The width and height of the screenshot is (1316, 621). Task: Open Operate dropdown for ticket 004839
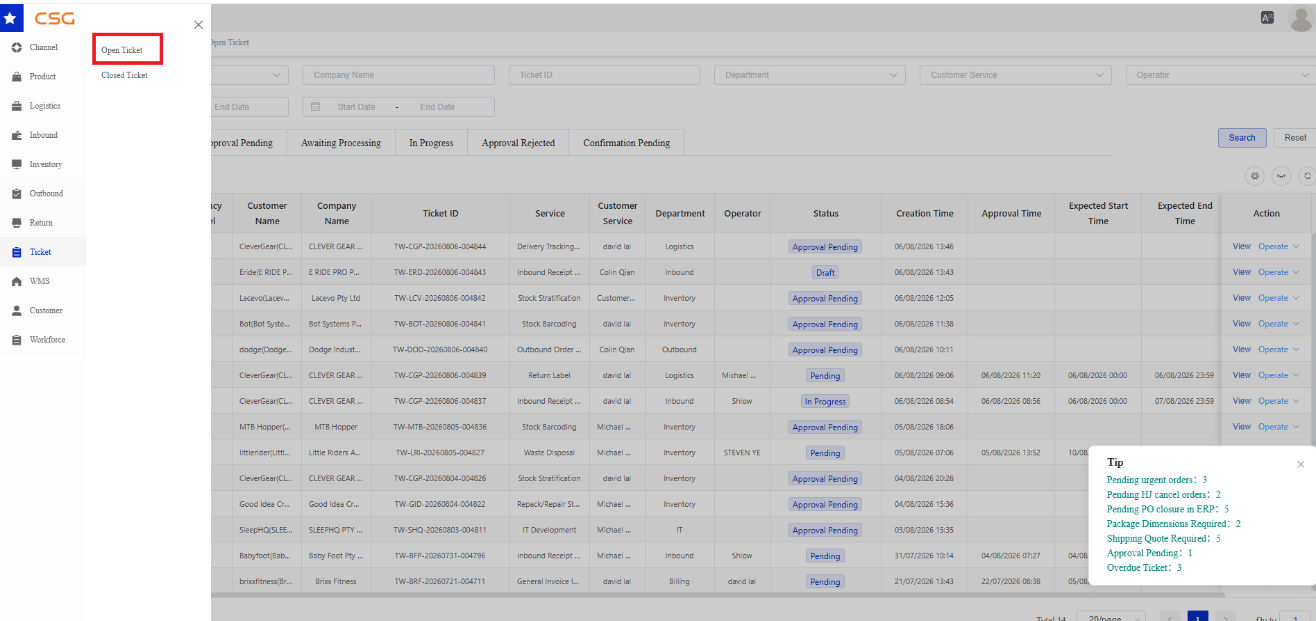[x=1278, y=375]
